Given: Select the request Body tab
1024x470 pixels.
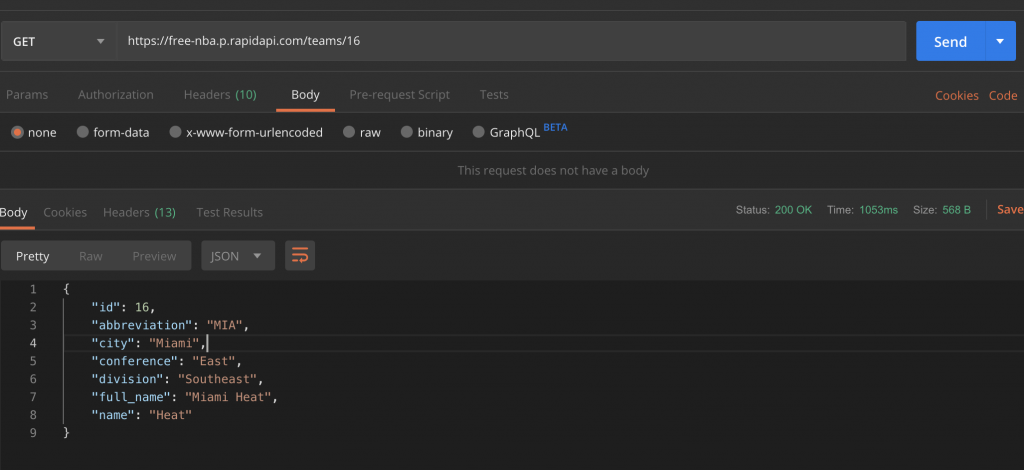Looking at the screenshot, I should tap(305, 95).
